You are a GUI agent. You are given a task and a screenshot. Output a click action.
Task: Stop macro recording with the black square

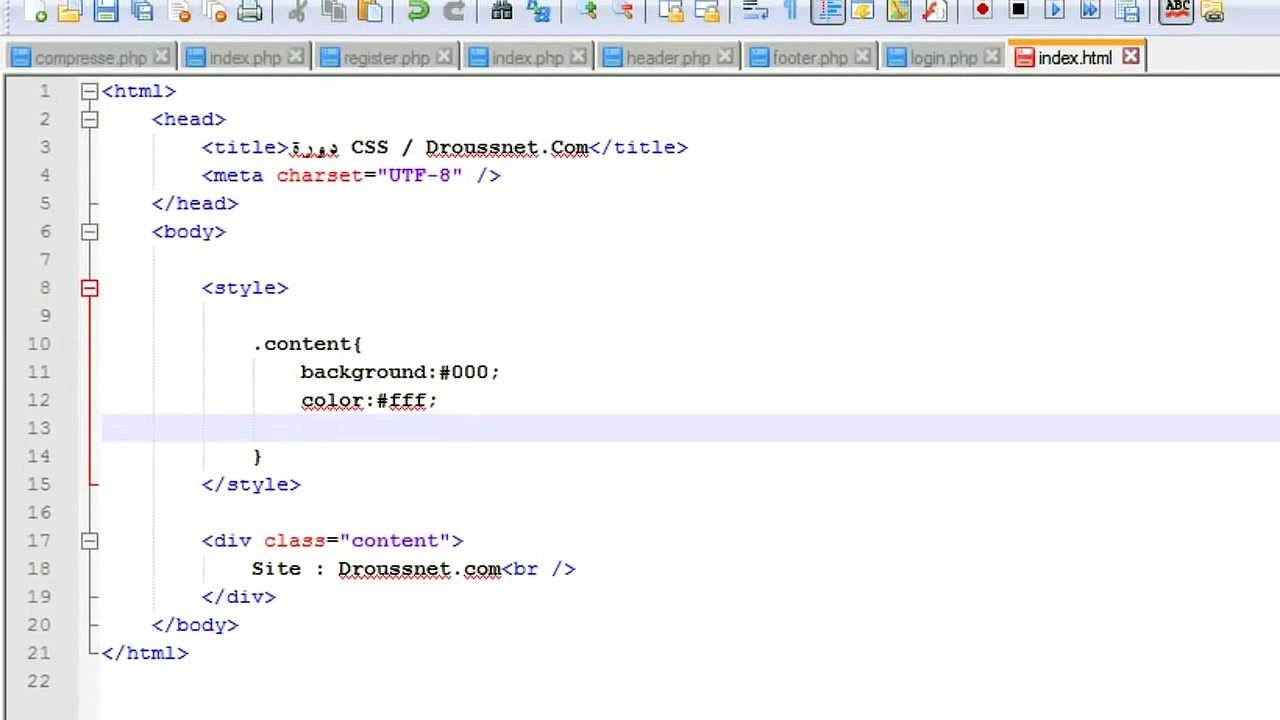pos(1018,11)
